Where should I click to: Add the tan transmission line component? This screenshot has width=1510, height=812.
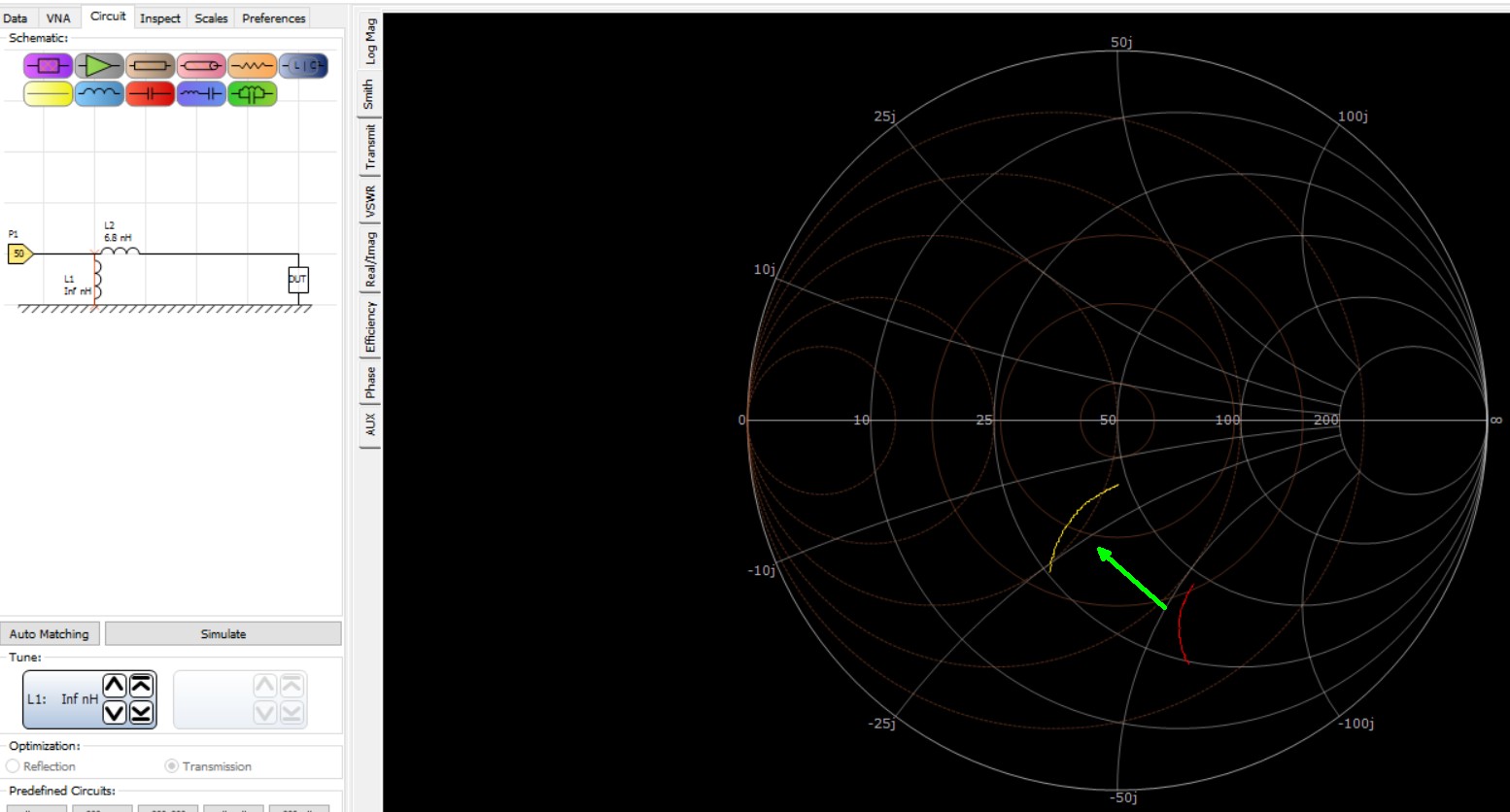coord(150,66)
